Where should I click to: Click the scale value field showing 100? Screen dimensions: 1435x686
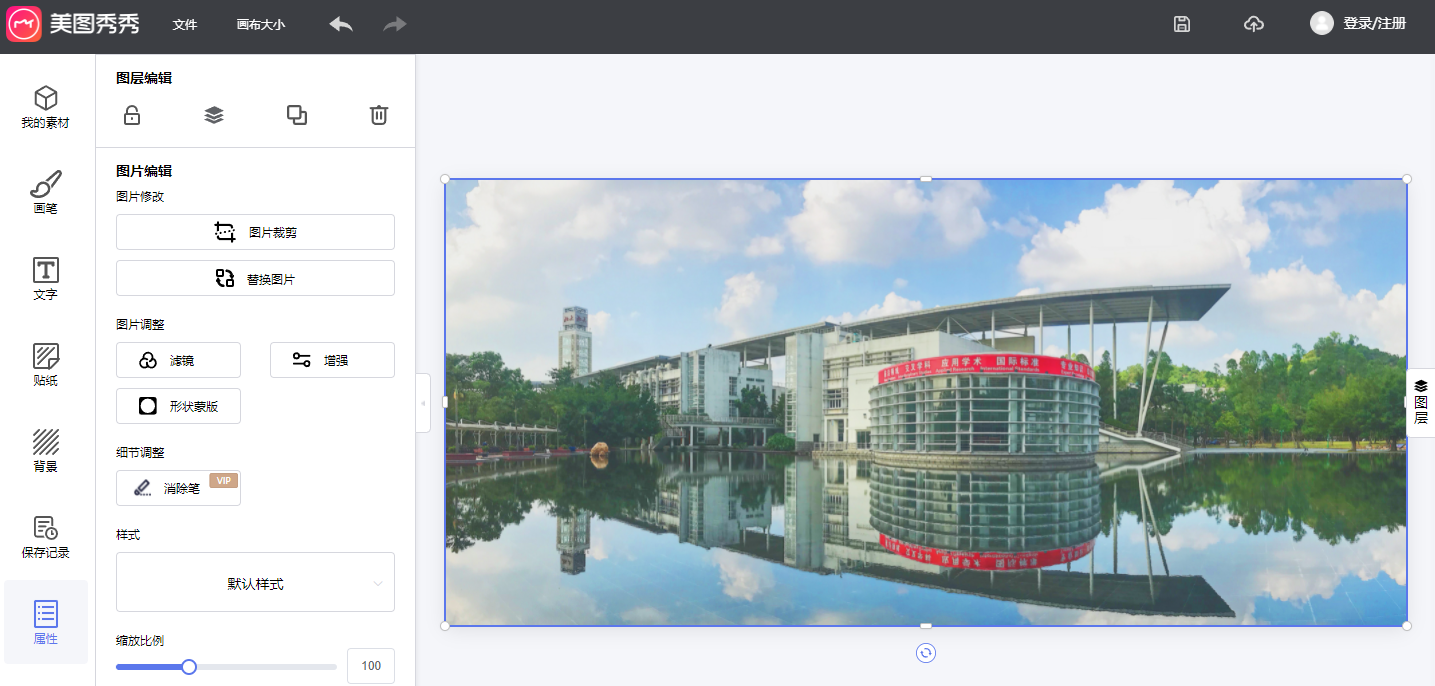tap(371, 666)
